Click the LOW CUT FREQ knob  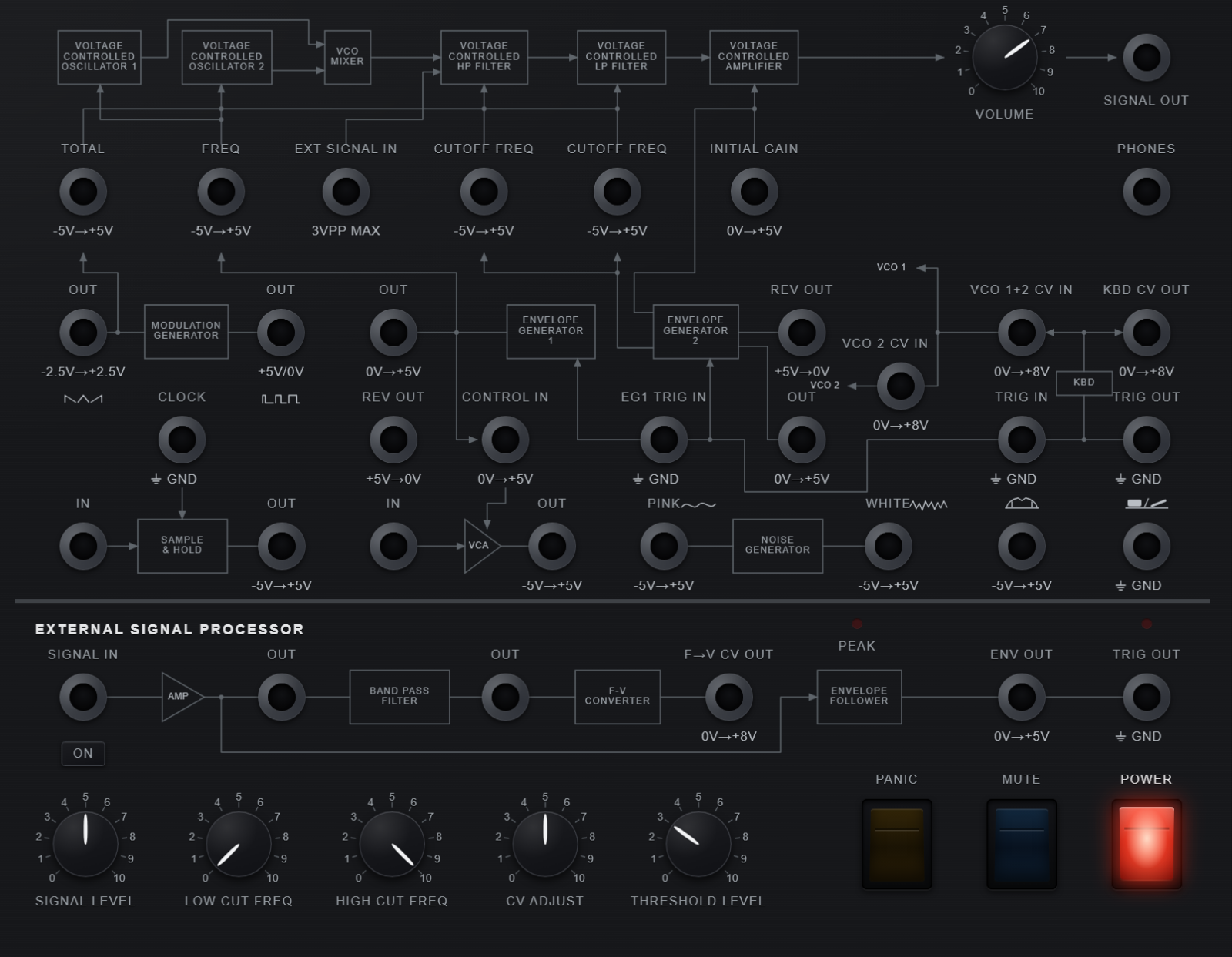tap(238, 844)
